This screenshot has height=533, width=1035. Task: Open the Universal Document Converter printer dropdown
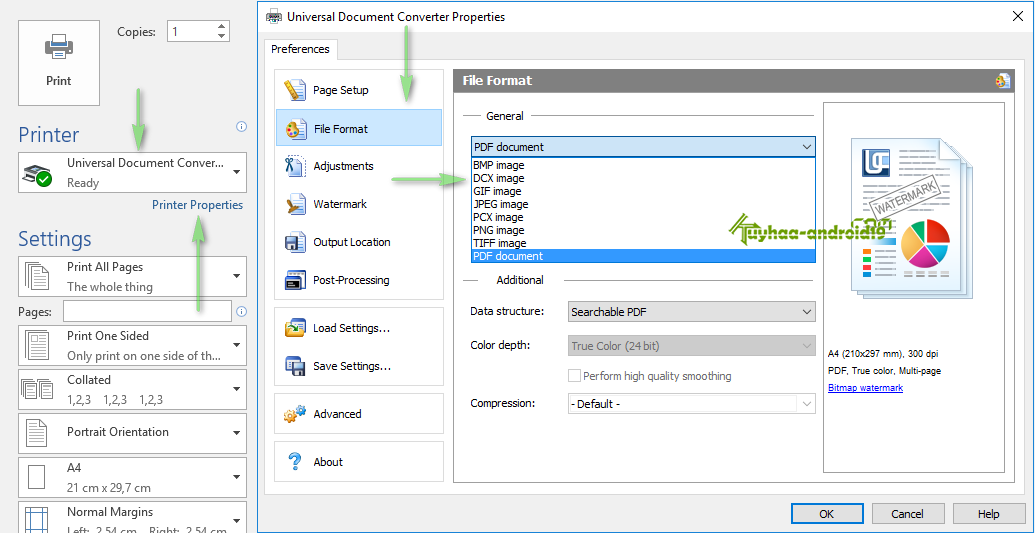pos(133,172)
